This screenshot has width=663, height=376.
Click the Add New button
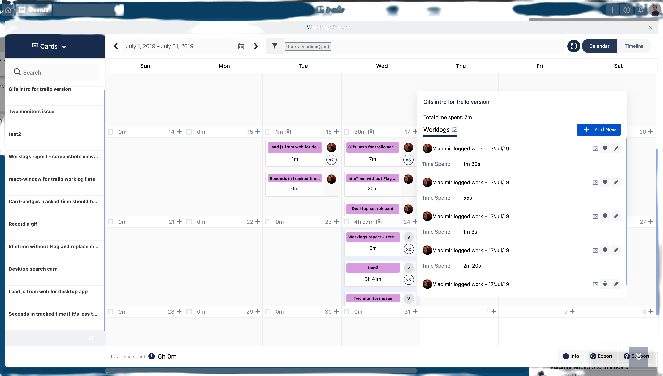pos(599,130)
